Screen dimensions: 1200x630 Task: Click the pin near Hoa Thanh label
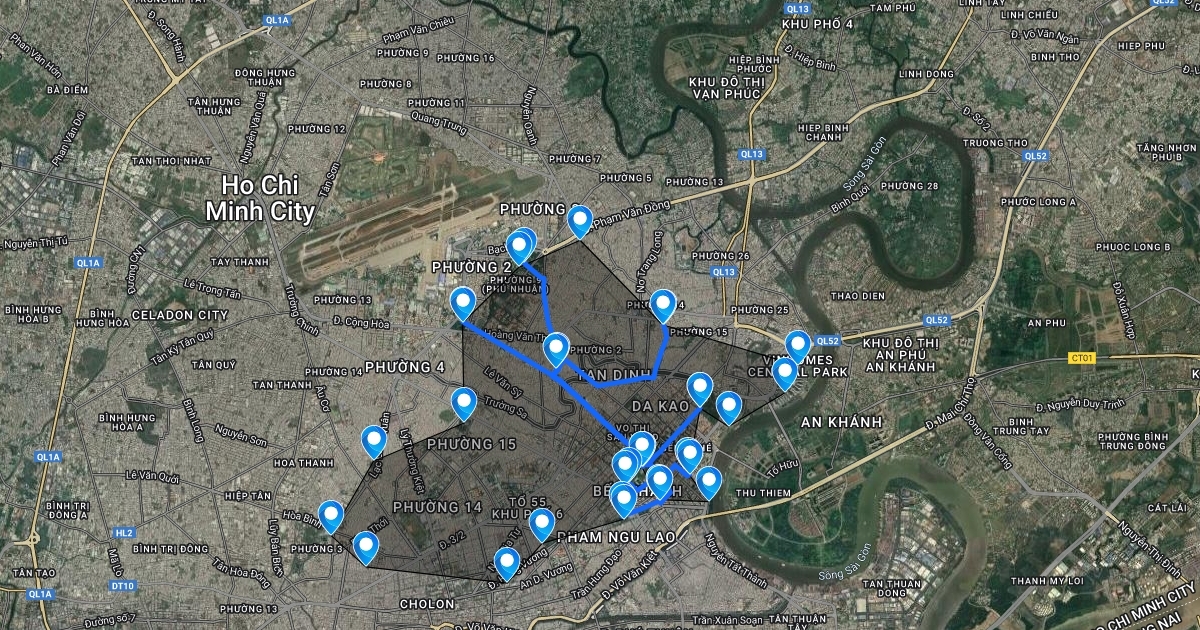(x=374, y=441)
